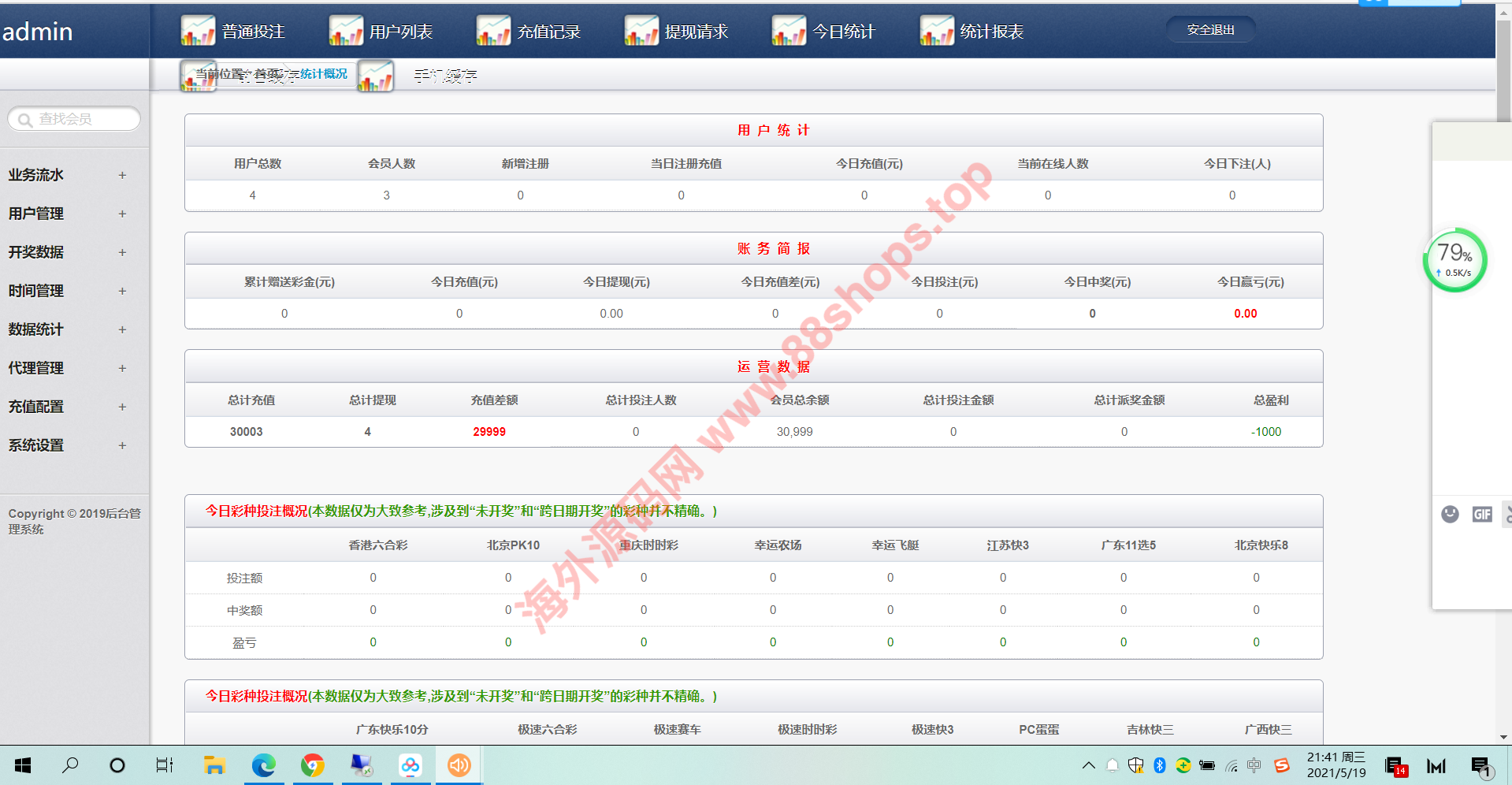Open the 系统设置 sidebar menu
This screenshot has width=1512, height=785.
click(x=36, y=445)
